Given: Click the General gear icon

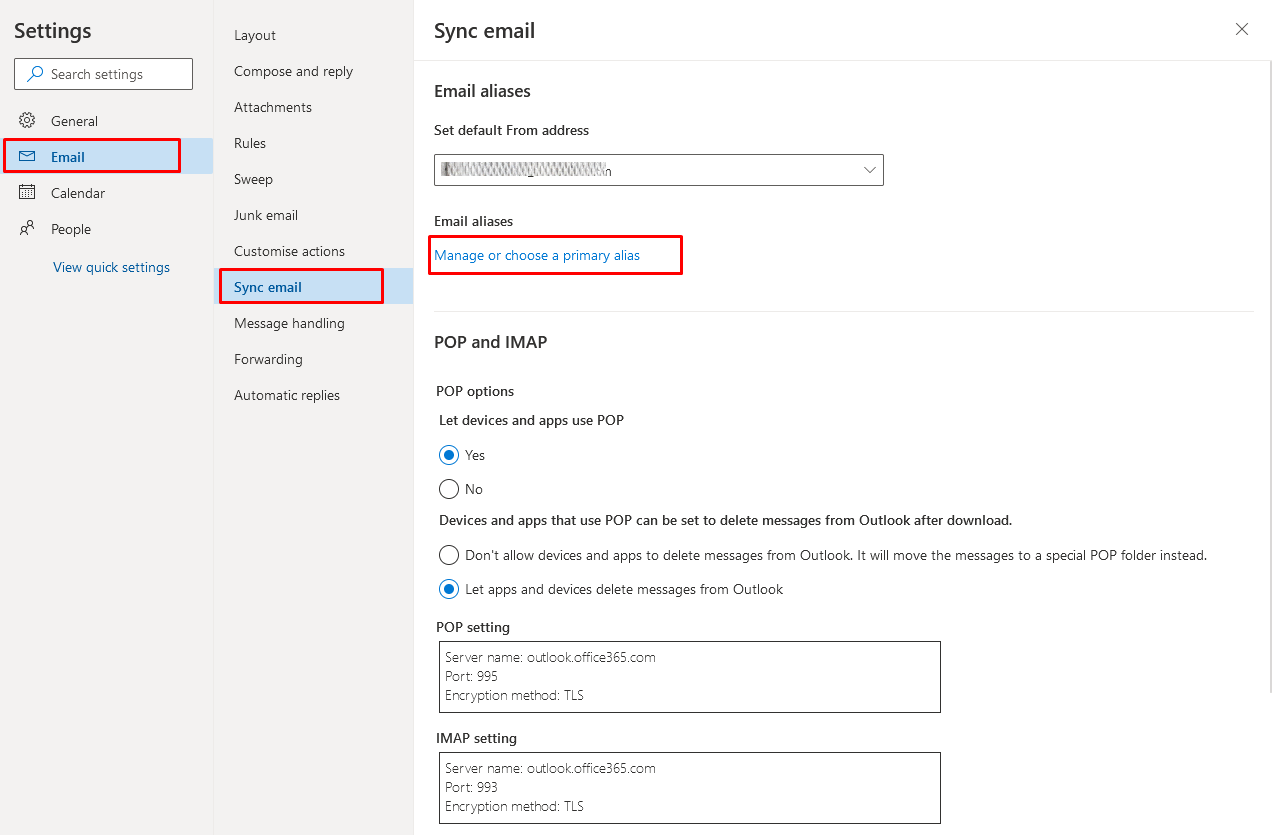Looking at the screenshot, I should 27,121.
